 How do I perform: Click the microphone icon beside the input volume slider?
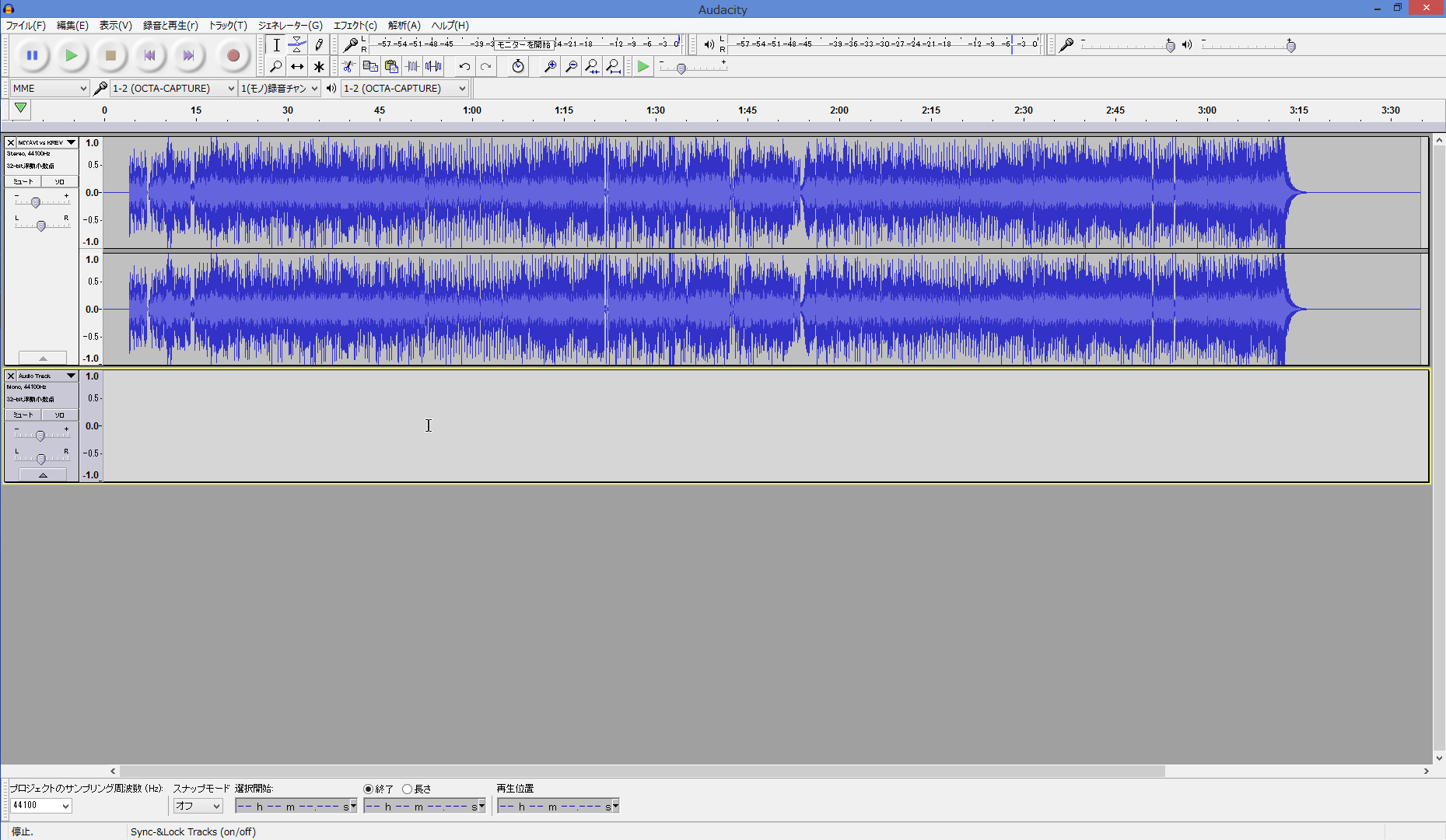coord(1066,45)
